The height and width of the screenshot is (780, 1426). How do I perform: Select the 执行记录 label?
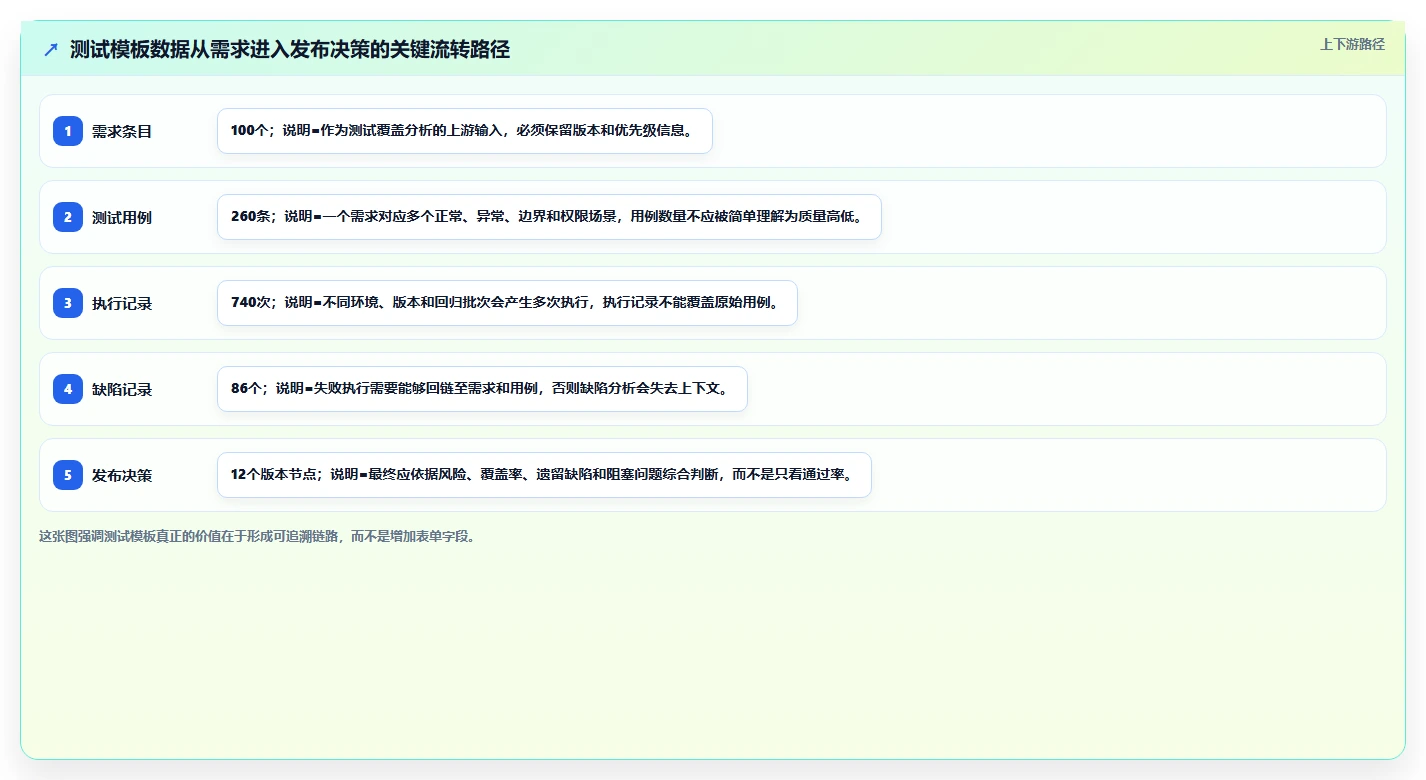pyautogui.click(x=122, y=303)
